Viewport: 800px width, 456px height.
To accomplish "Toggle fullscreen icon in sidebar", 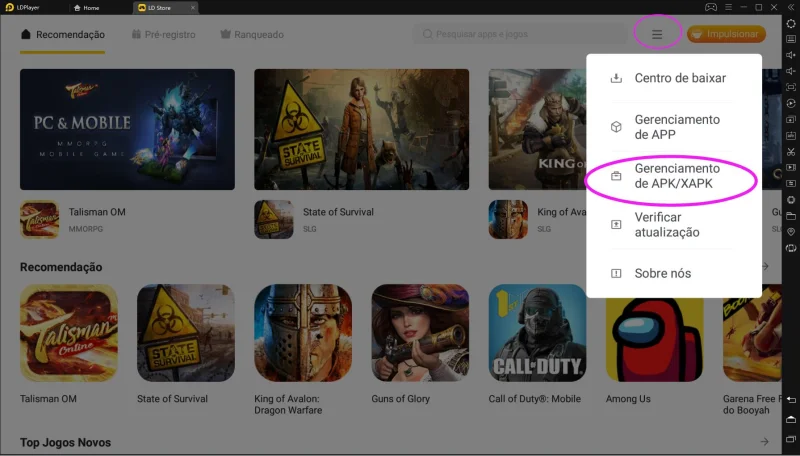I will pyautogui.click(x=791, y=87).
